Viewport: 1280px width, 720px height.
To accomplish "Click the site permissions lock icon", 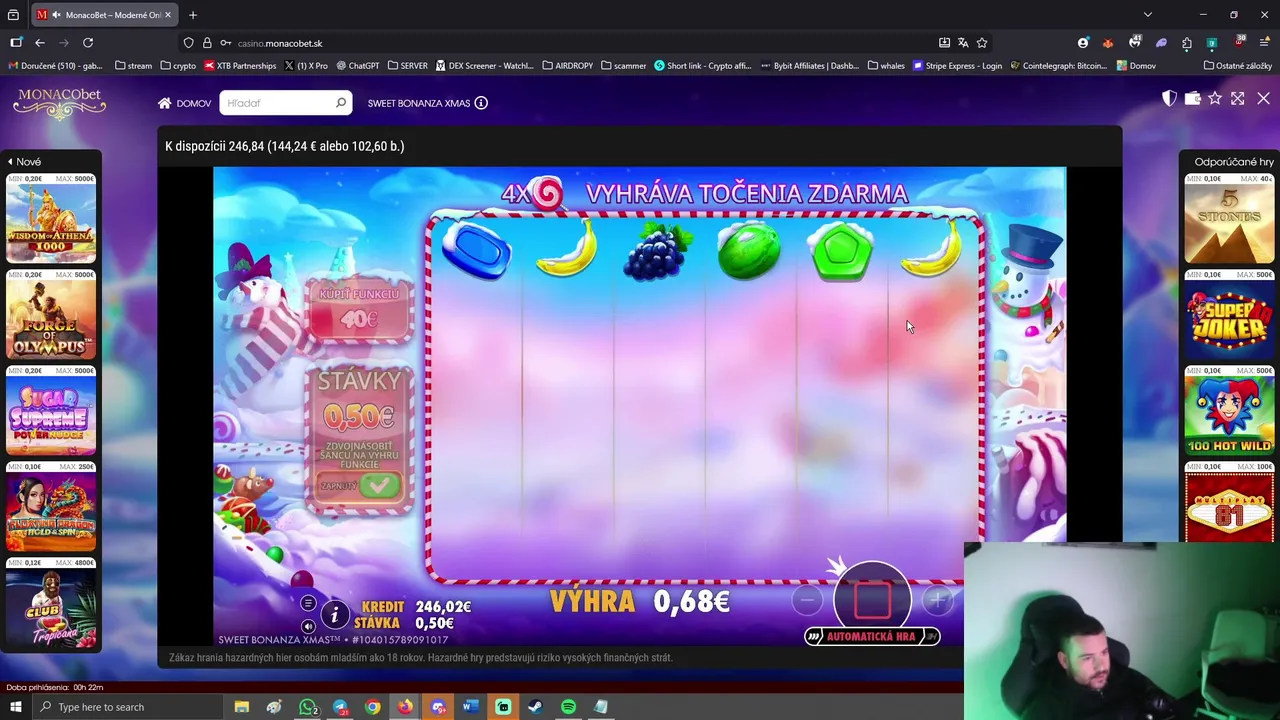I will pyautogui.click(x=207, y=43).
